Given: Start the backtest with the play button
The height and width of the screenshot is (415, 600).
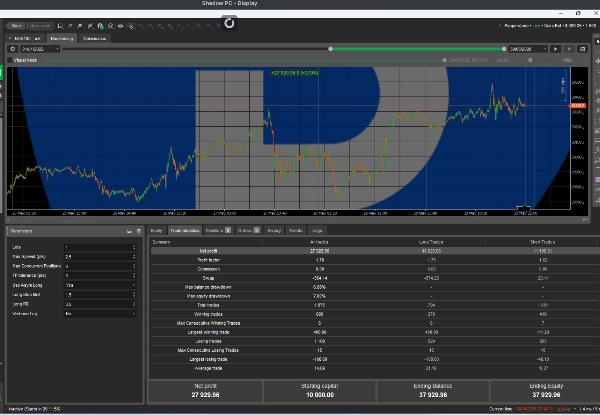Looking at the screenshot, I should [x=555, y=49].
